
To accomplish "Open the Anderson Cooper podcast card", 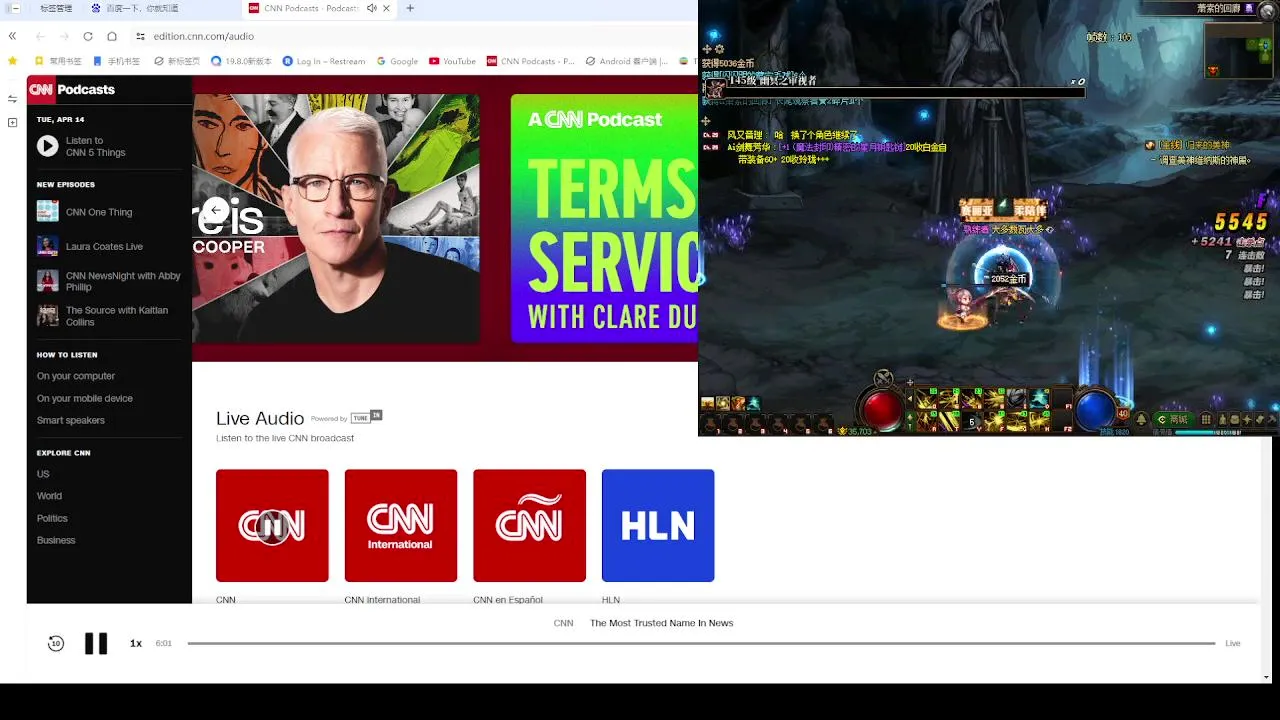I will point(336,219).
